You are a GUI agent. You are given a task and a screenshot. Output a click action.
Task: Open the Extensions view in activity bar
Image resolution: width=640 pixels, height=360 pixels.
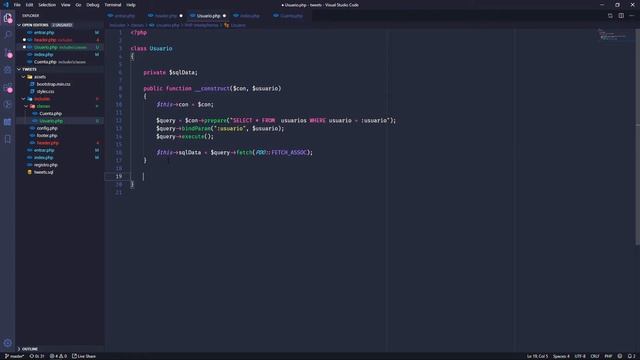click(x=8, y=87)
